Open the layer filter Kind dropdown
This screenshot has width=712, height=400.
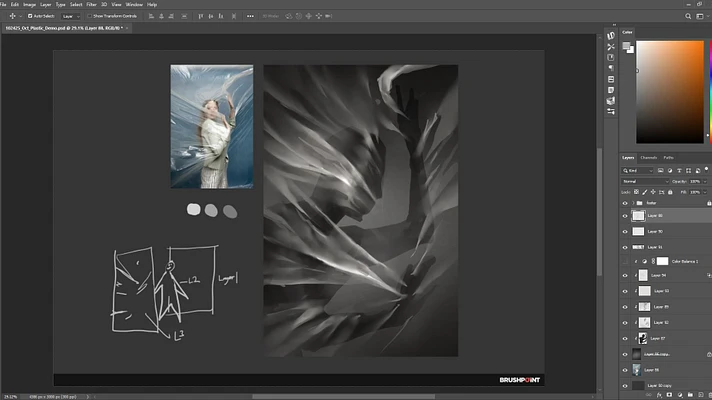pyautogui.click(x=638, y=170)
